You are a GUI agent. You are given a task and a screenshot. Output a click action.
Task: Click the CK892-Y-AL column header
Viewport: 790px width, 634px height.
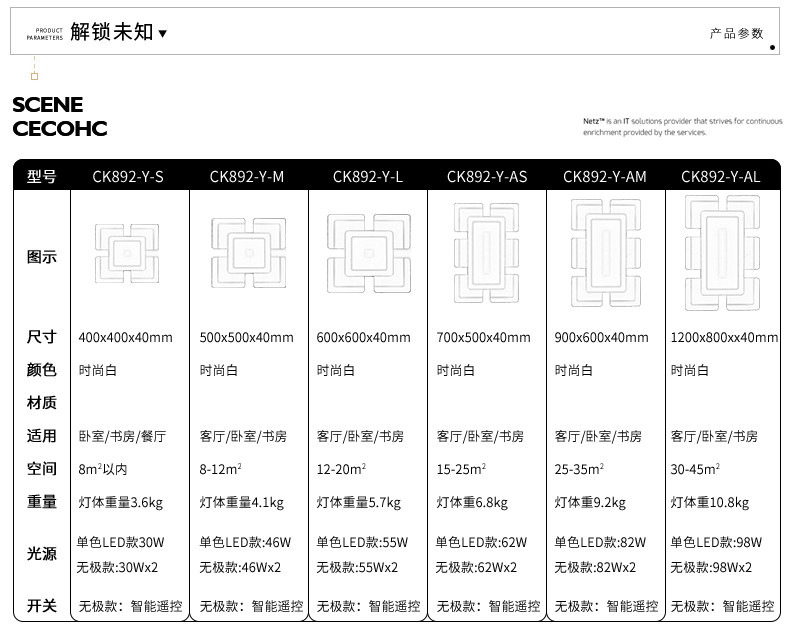click(x=720, y=177)
